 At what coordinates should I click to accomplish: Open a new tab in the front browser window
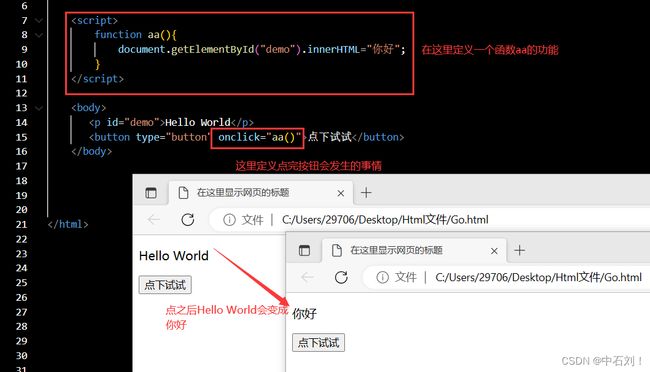pyautogui.click(x=519, y=250)
